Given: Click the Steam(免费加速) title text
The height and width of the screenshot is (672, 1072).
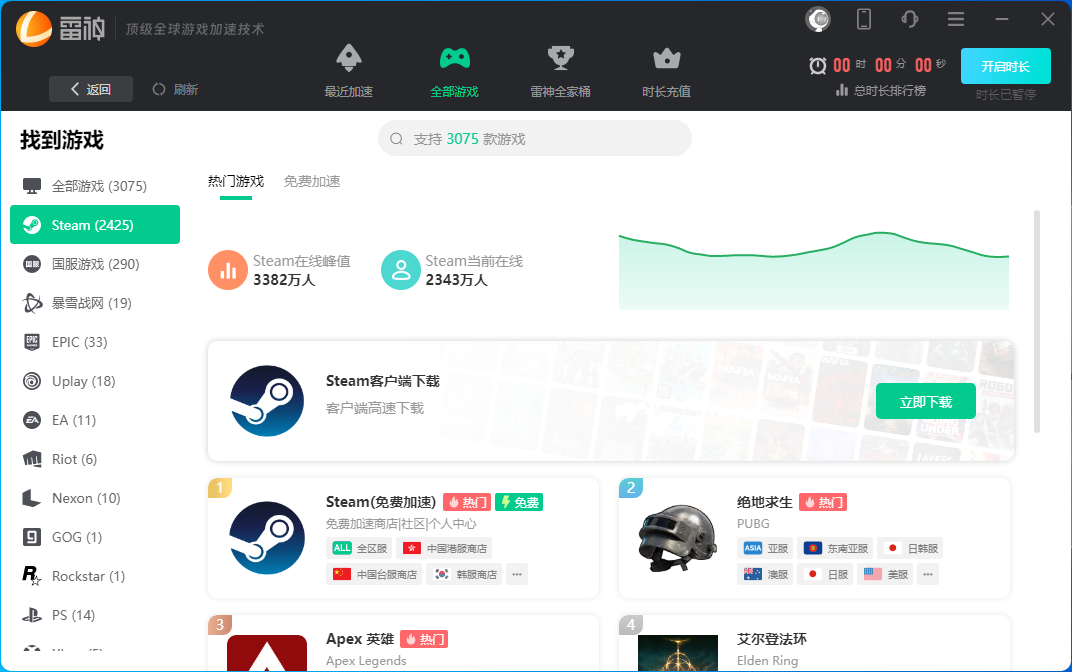Looking at the screenshot, I should coord(381,502).
